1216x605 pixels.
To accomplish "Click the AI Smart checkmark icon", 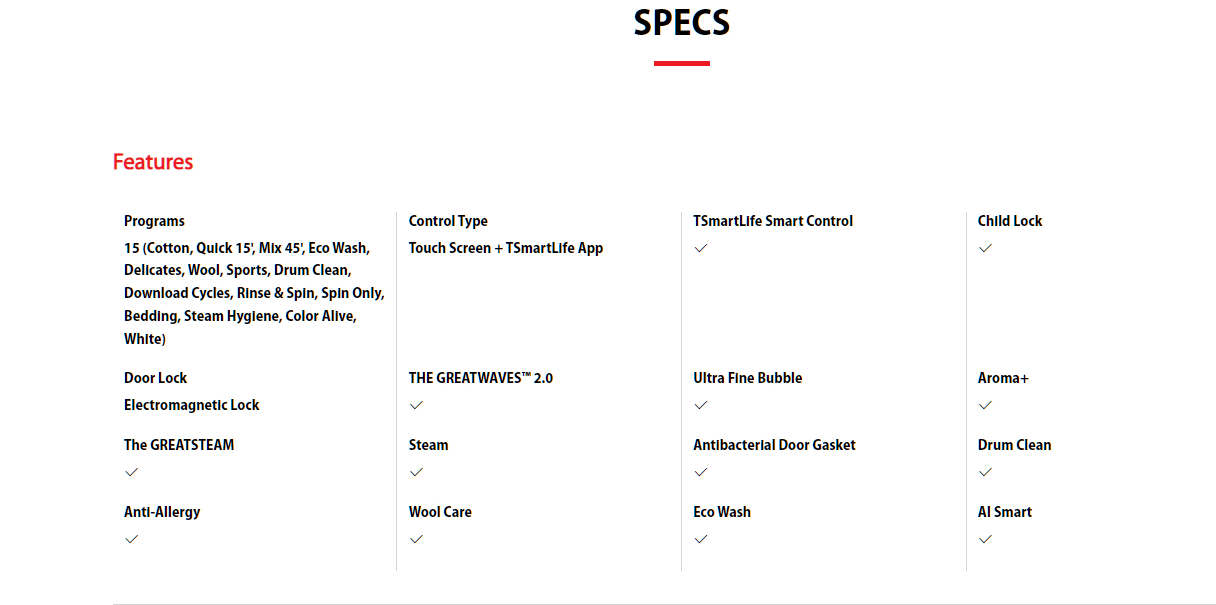I will (x=985, y=539).
